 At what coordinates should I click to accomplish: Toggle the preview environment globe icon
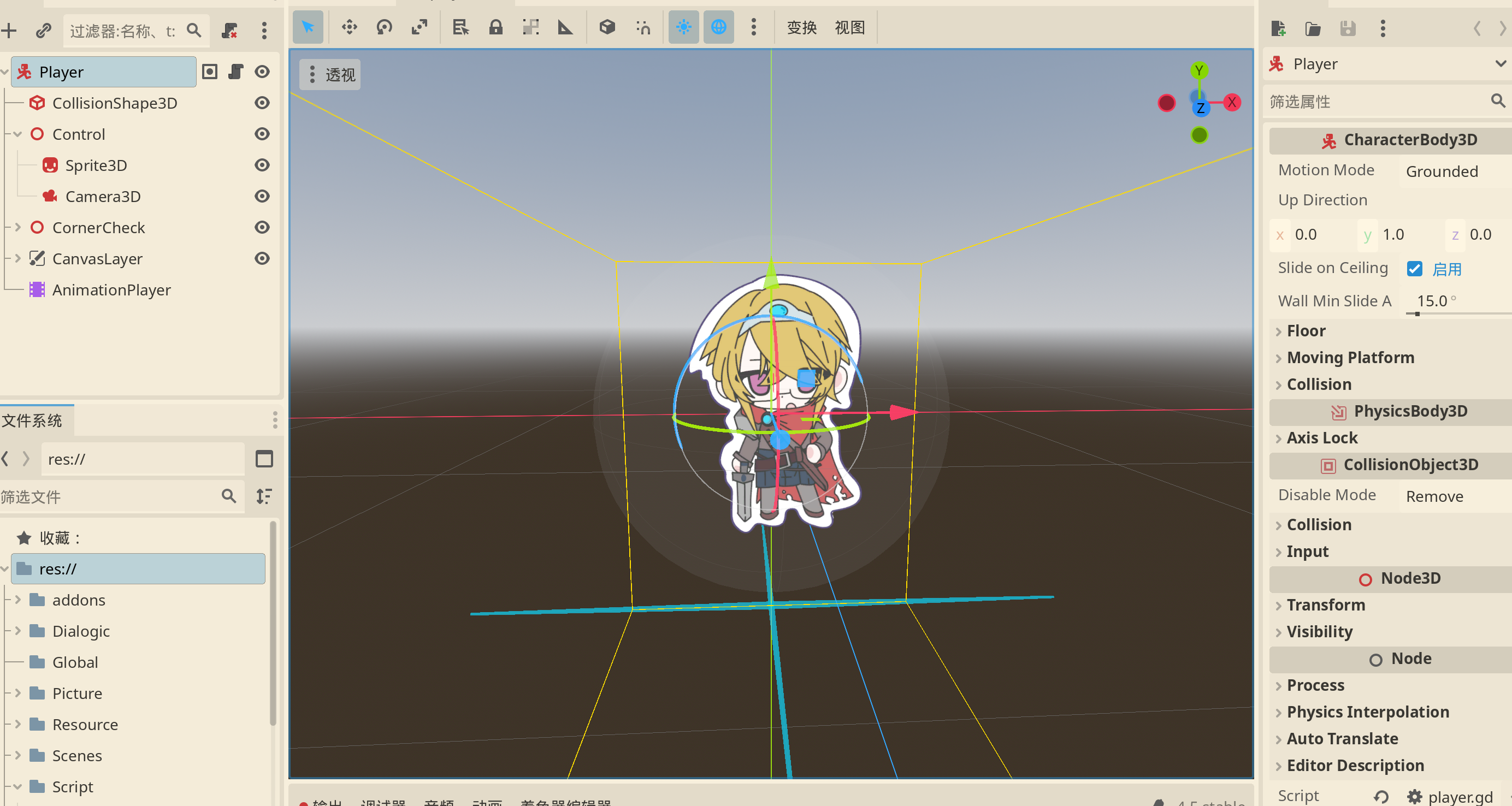tap(718, 27)
